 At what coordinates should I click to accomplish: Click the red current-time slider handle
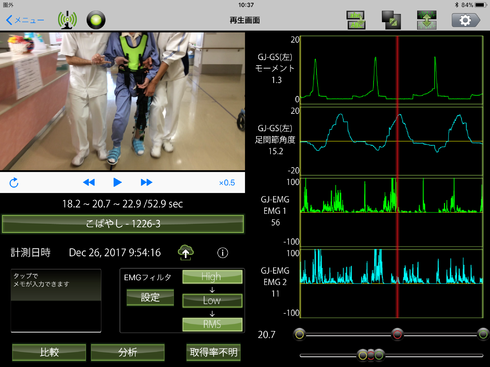pyautogui.click(x=397, y=334)
